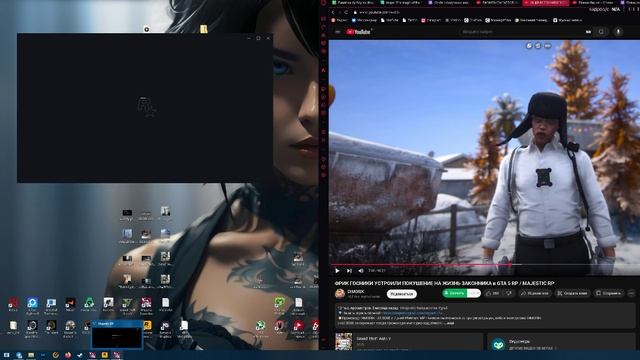Open the yellow Rockstar icon in taskbar
The height and width of the screenshot is (360, 640).
click(x=104, y=355)
